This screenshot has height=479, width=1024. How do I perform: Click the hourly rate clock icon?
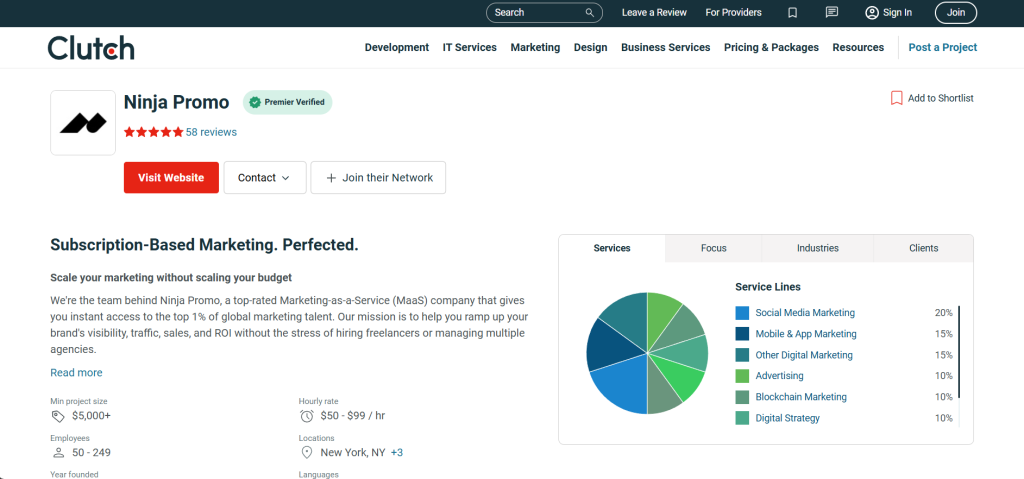[306, 416]
